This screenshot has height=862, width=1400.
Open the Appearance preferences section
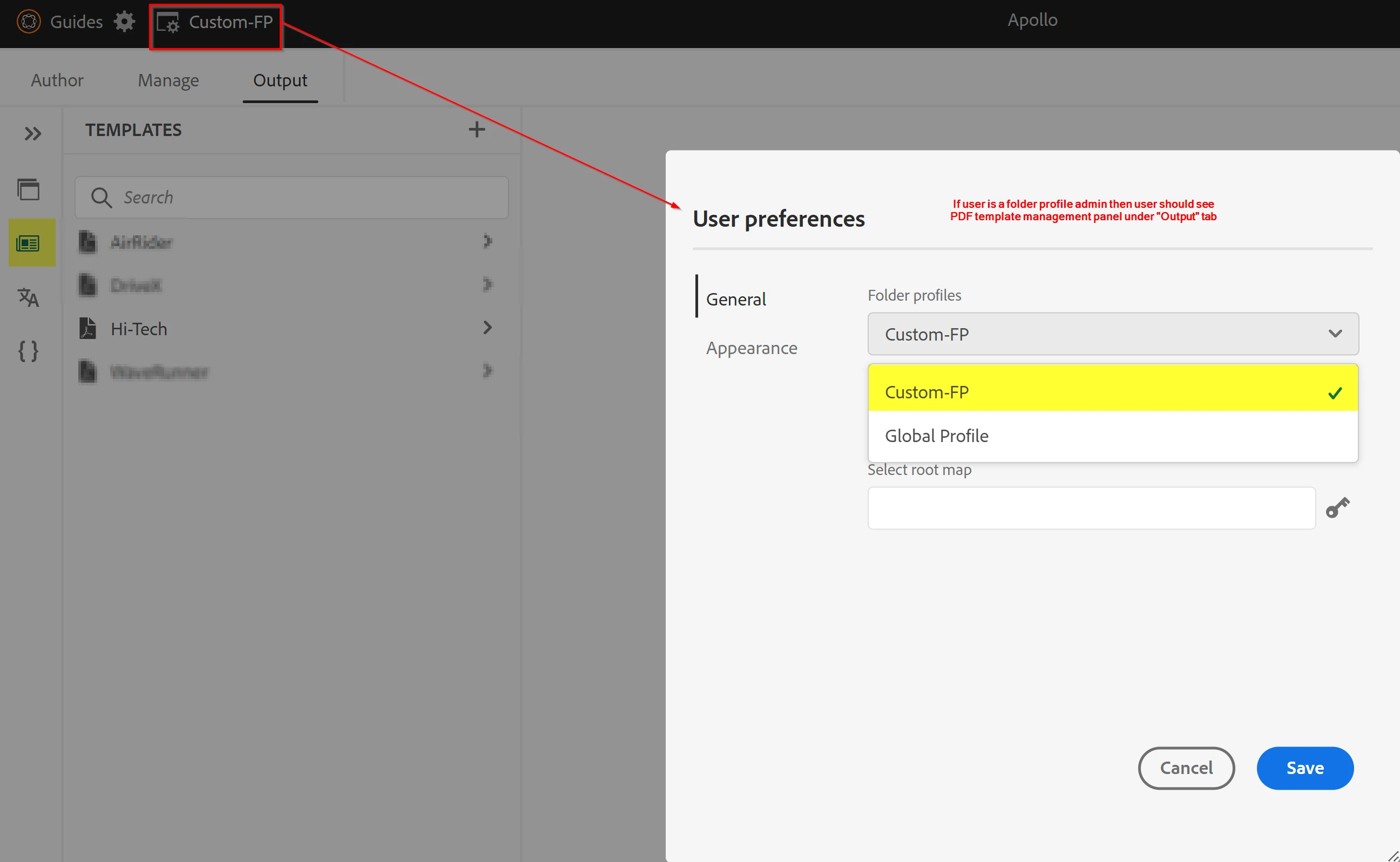click(x=751, y=348)
